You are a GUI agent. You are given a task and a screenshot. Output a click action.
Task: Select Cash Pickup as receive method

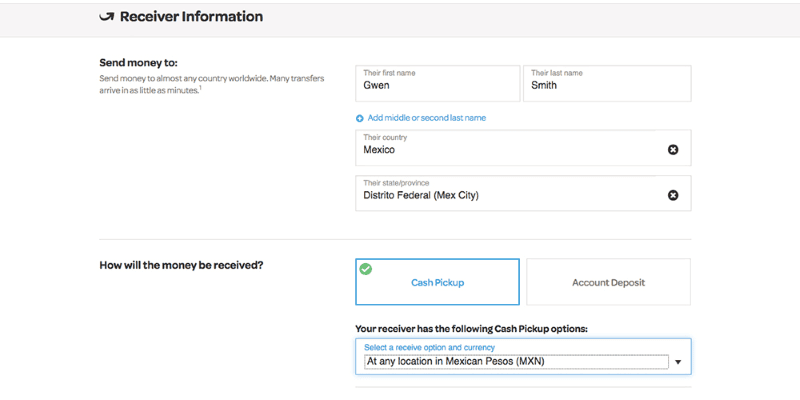click(x=437, y=283)
